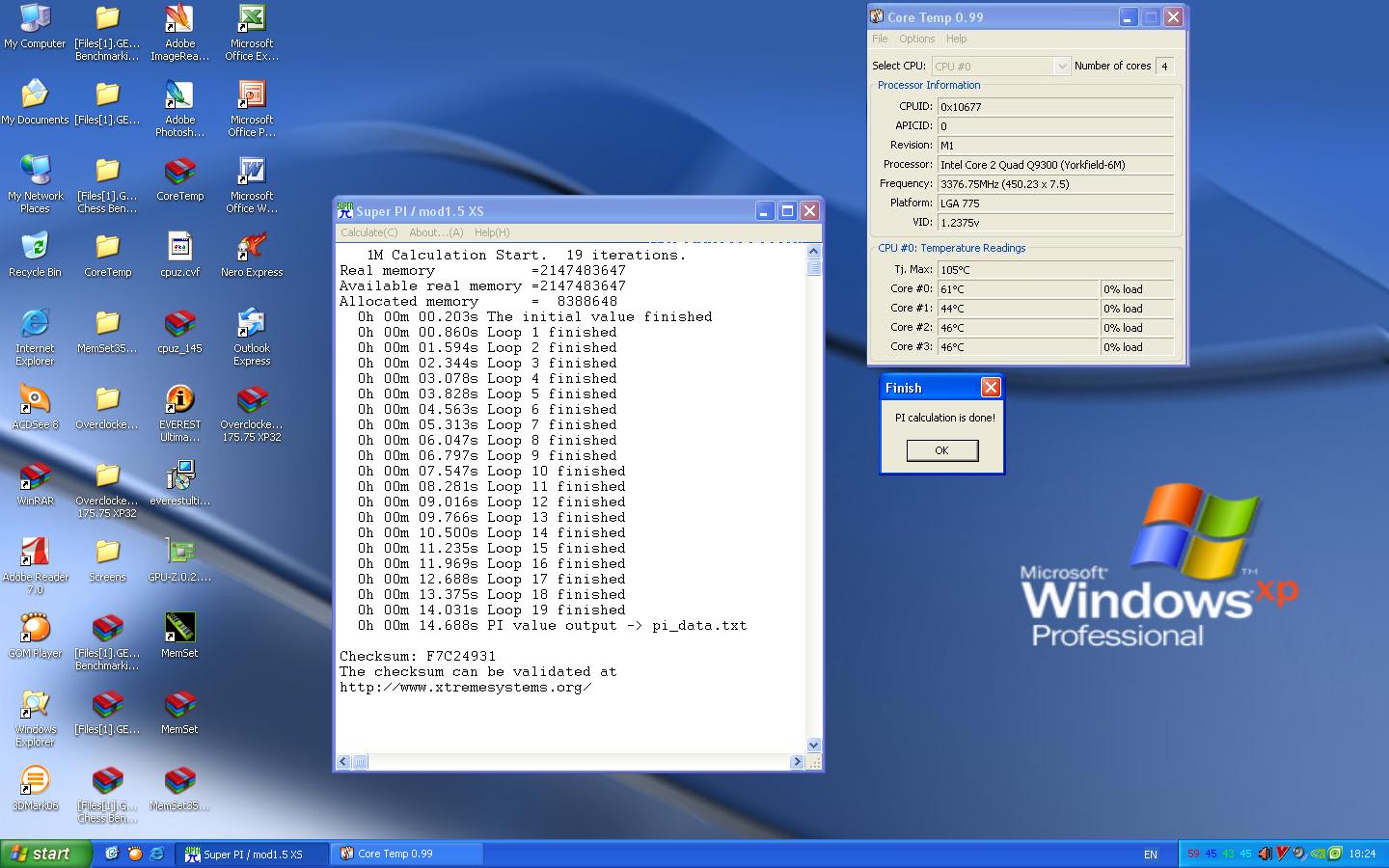The image size is (1389, 868).
Task: Click the EN language indicator
Action: (x=1150, y=854)
